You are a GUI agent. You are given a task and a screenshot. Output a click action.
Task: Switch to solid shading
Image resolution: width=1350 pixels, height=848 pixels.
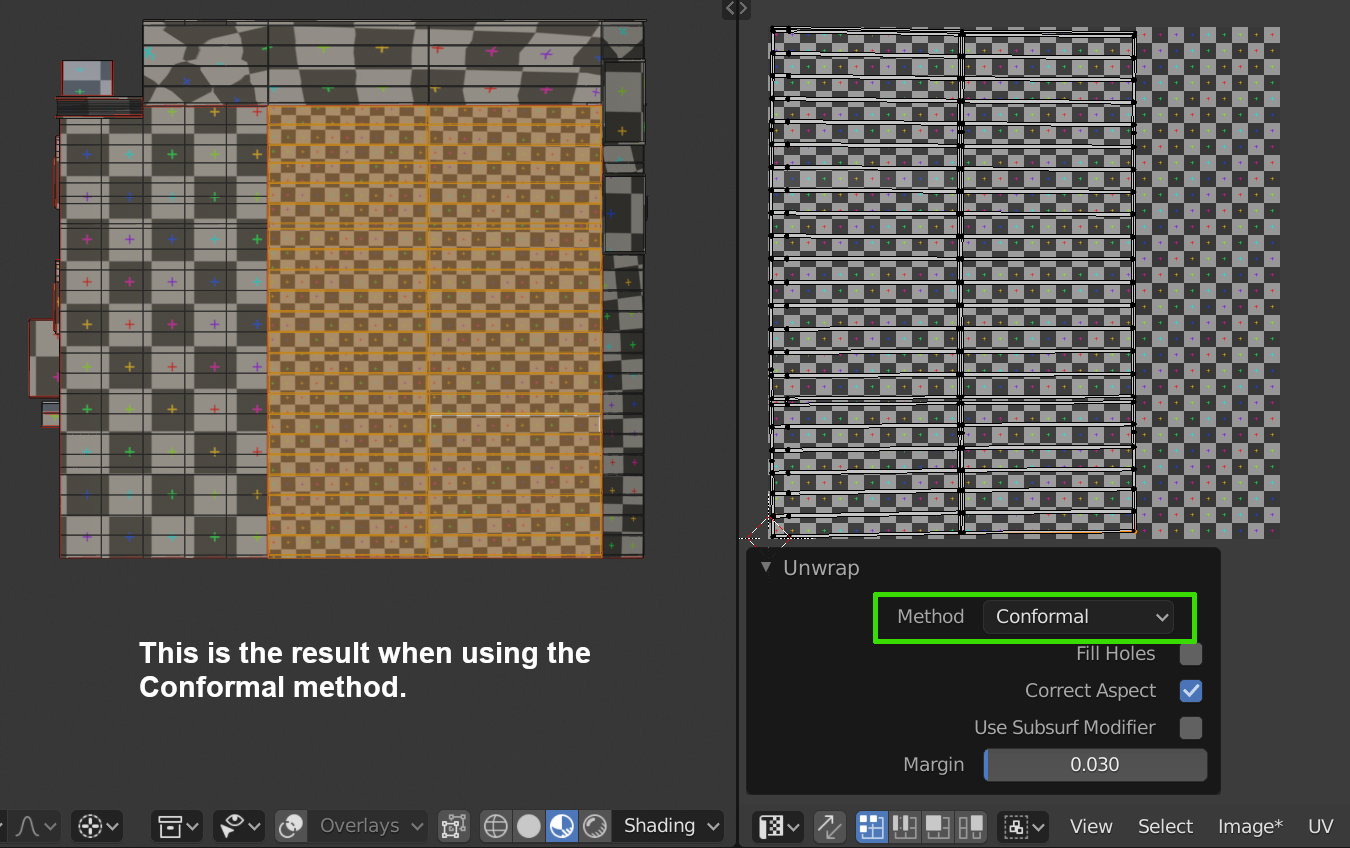pyautogui.click(x=529, y=826)
